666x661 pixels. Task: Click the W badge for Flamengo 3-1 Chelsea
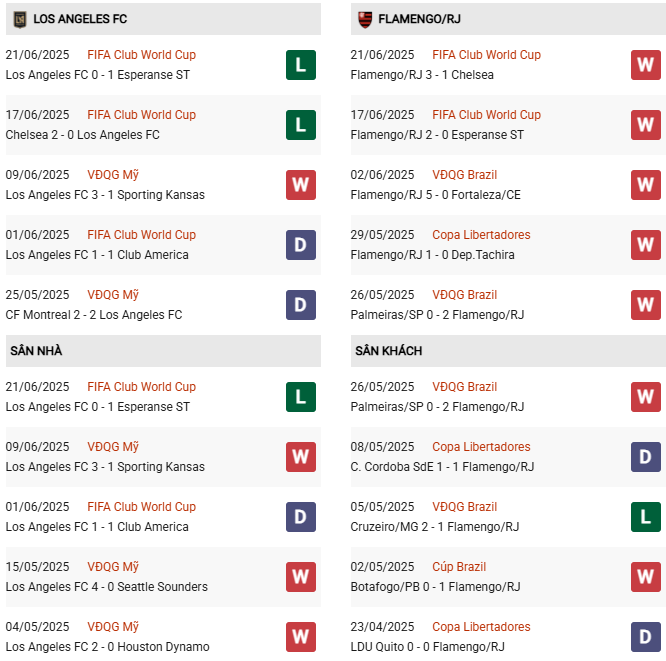click(x=645, y=65)
